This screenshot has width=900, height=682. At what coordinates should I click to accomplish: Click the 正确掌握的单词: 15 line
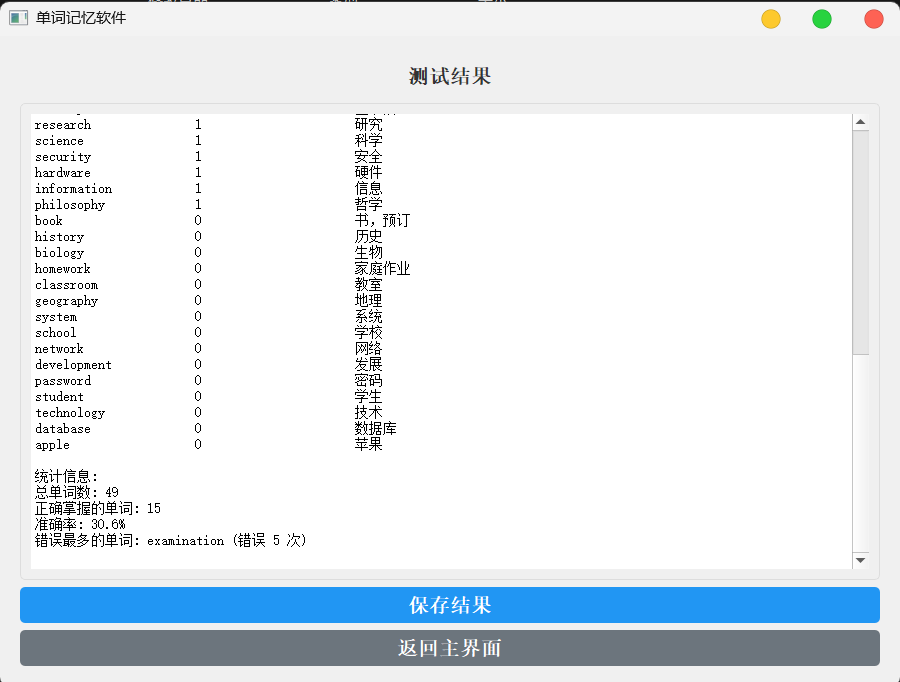[x=98, y=509]
